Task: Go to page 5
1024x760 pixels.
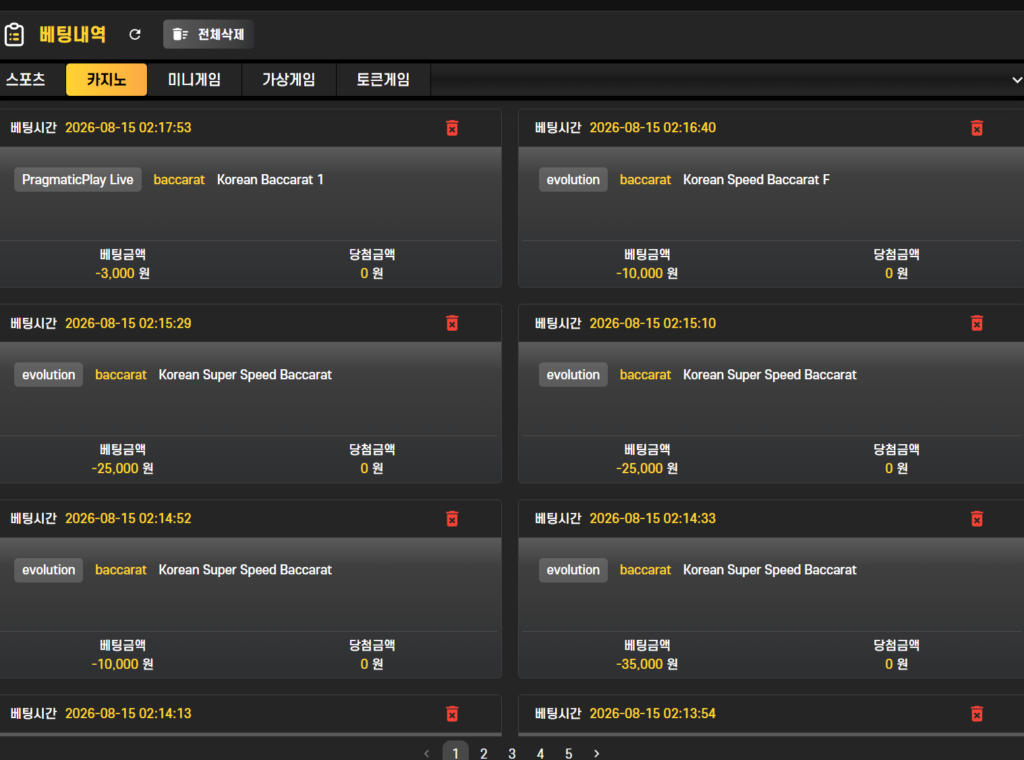Action: coord(569,753)
